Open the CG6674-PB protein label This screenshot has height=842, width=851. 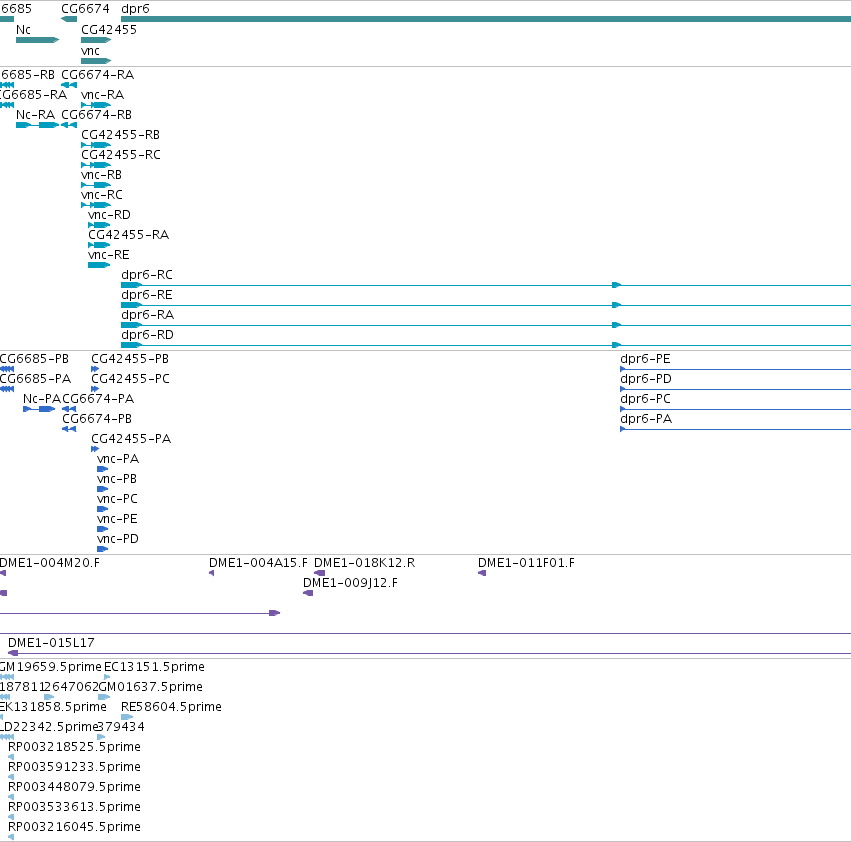97,419
